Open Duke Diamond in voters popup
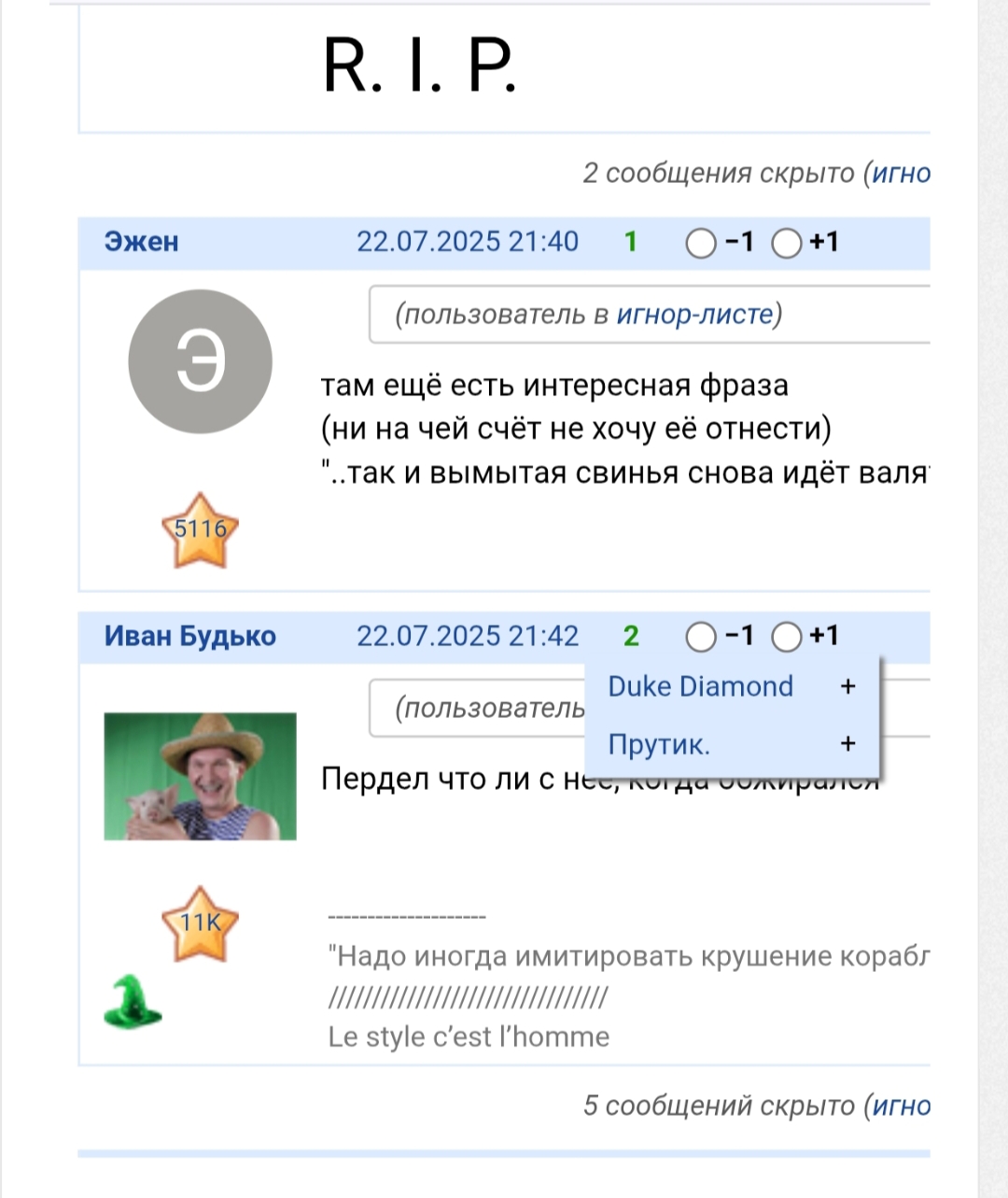This screenshot has height=1198, width=1008. tap(700, 686)
